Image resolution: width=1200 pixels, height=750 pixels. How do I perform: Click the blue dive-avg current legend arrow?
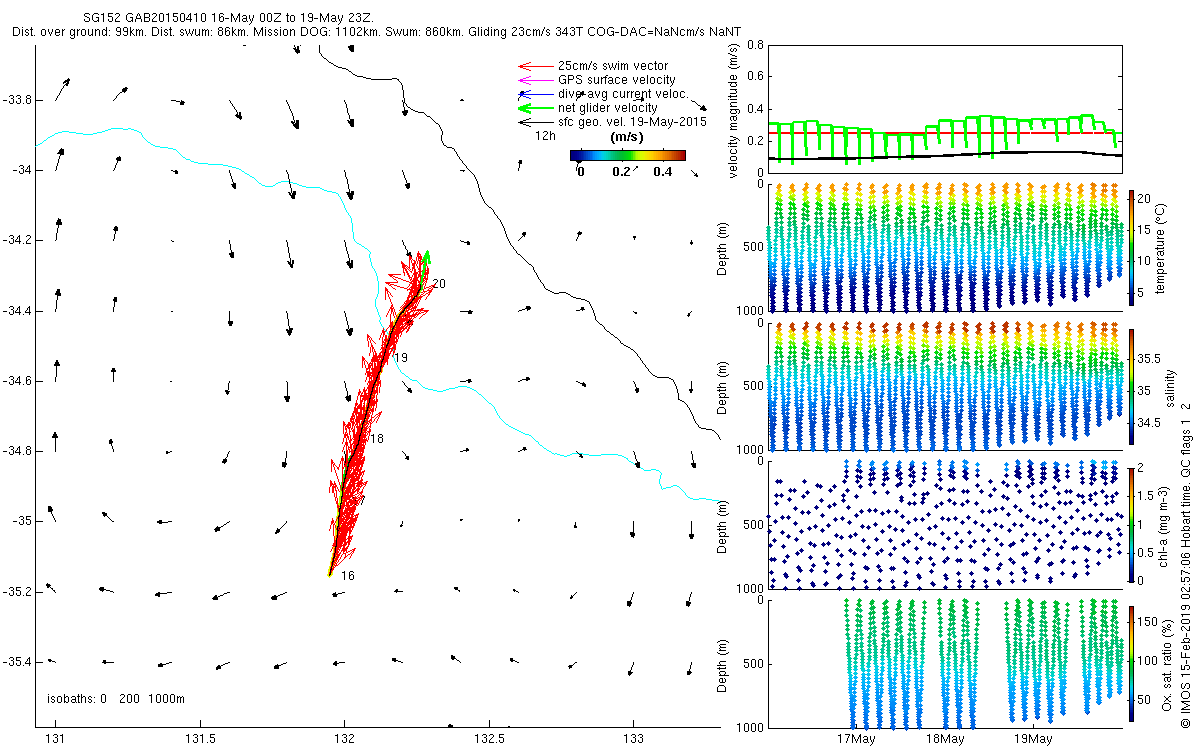(534, 94)
